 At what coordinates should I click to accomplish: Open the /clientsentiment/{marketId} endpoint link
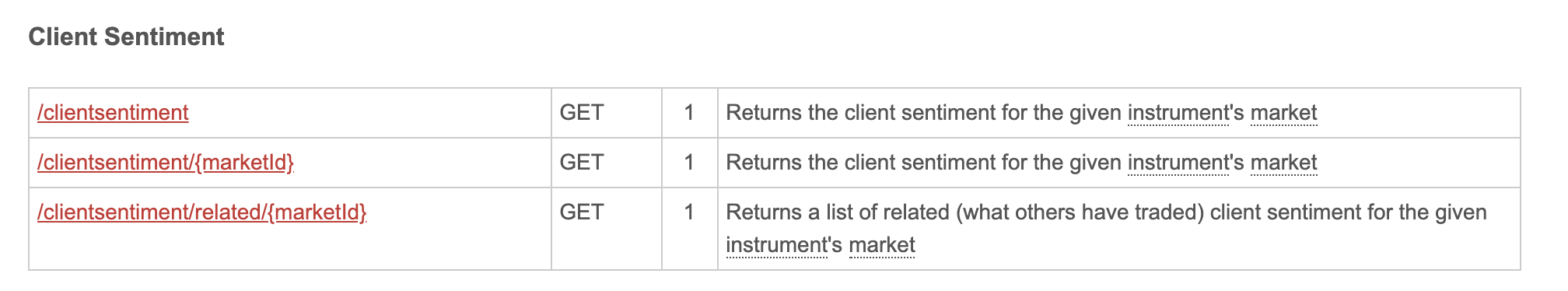pyautogui.click(x=166, y=163)
